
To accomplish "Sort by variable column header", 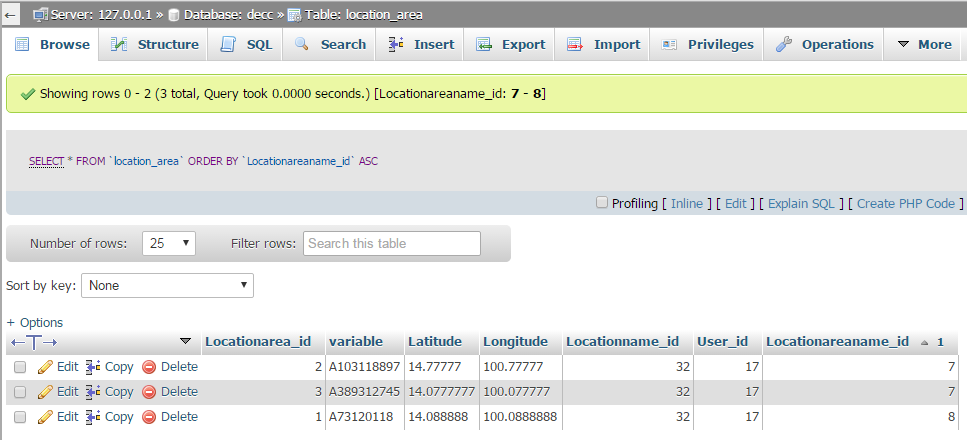I will (x=356, y=341).
